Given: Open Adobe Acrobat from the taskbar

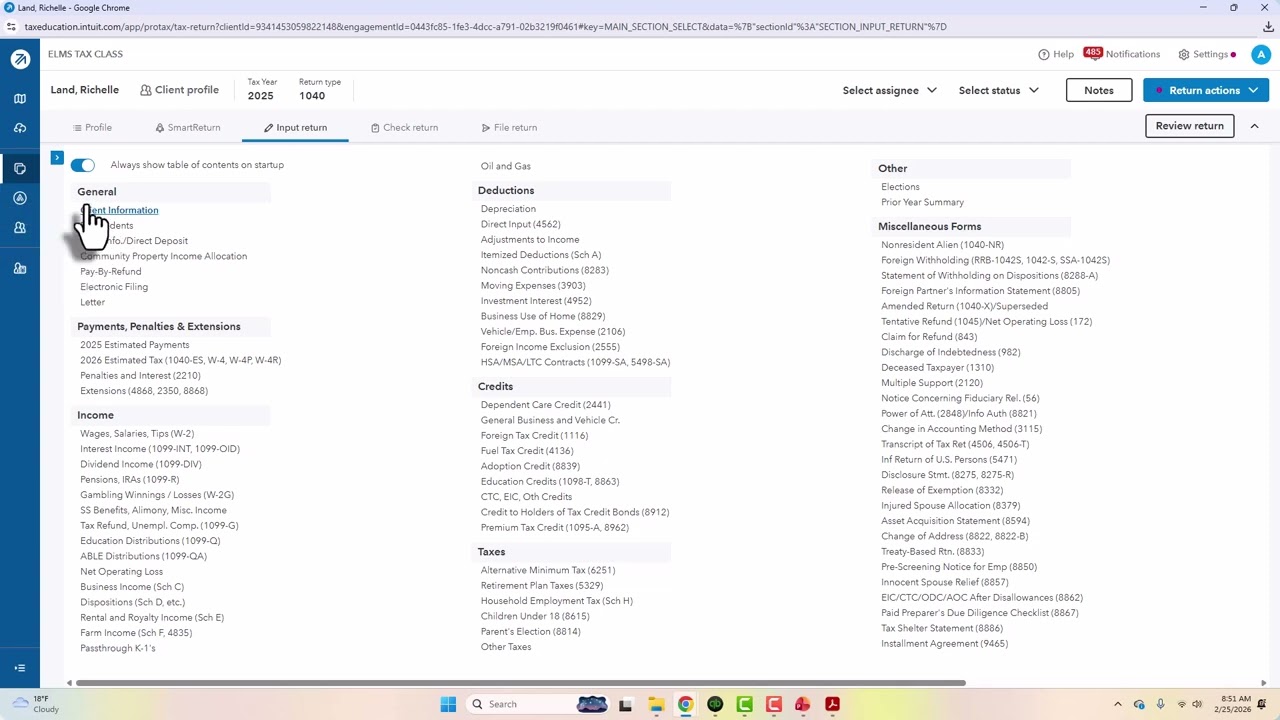Looking at the screenshot, I should (832, 704).
